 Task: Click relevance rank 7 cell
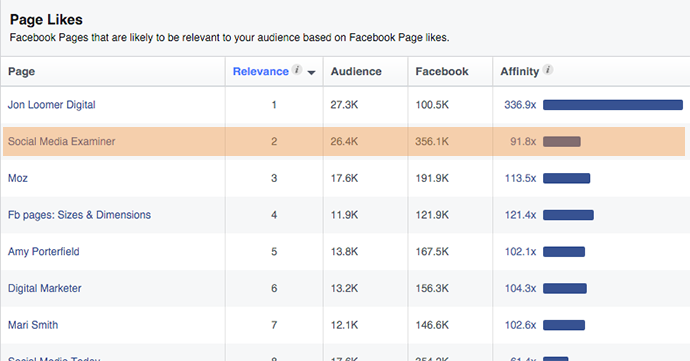(x=274, y=325)
